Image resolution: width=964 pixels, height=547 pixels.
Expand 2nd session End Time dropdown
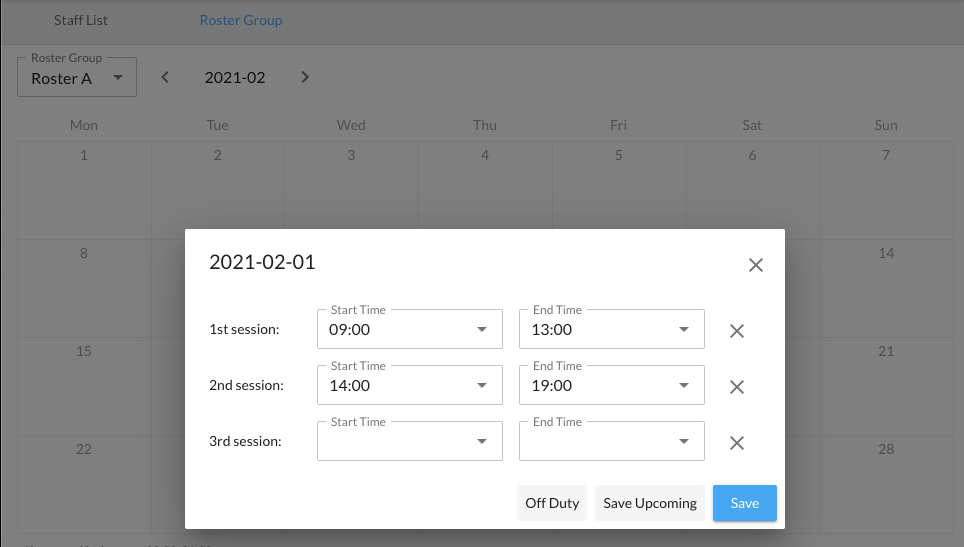611,385
